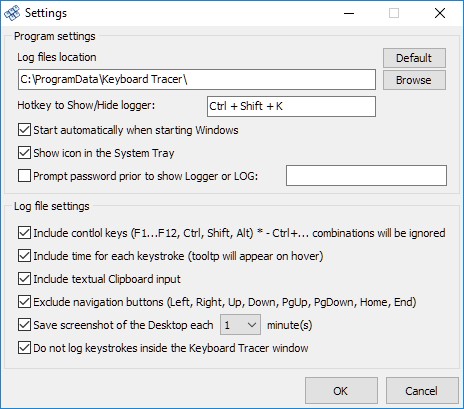Click the password input field
This screenshot has width=464, height=409.
[366, 175]
